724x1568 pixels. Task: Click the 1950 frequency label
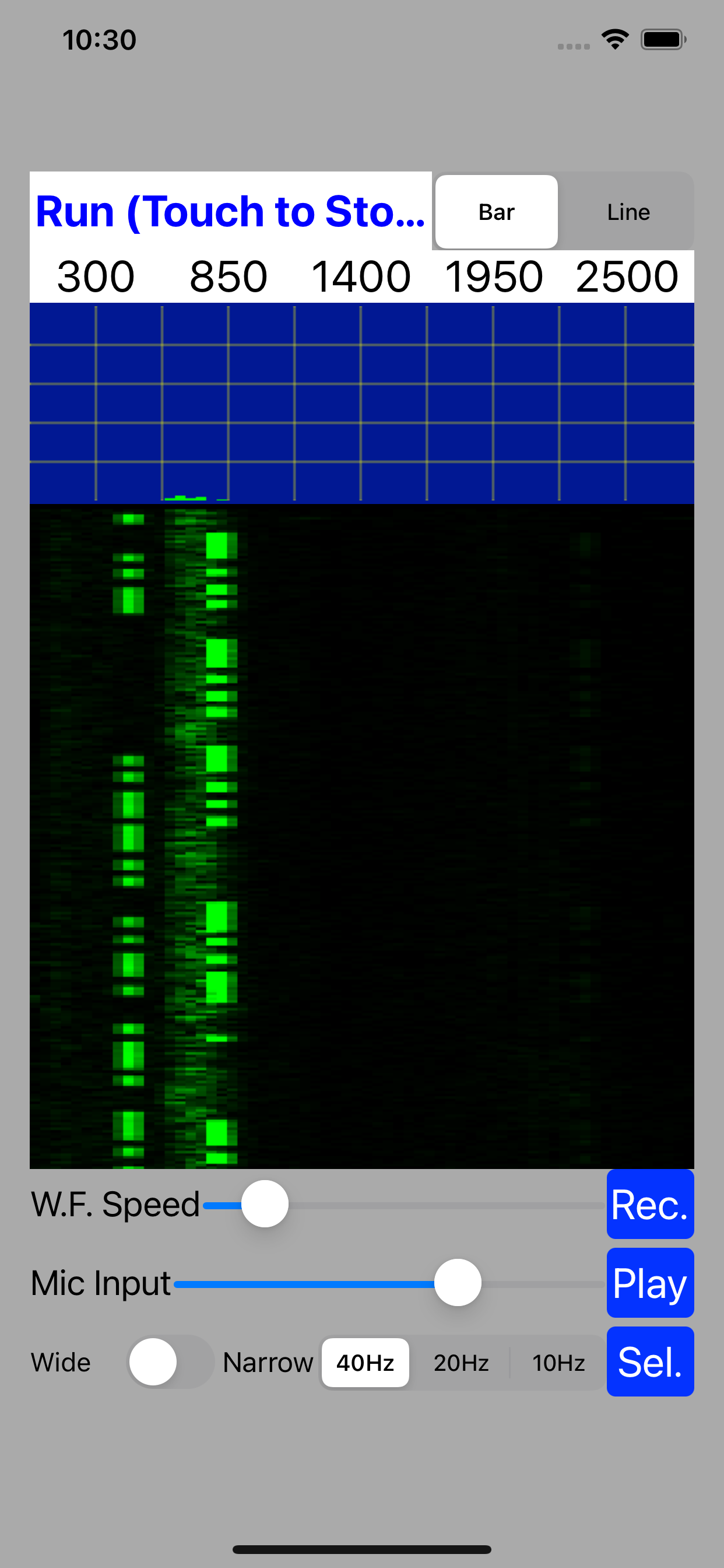click(493, 277)
